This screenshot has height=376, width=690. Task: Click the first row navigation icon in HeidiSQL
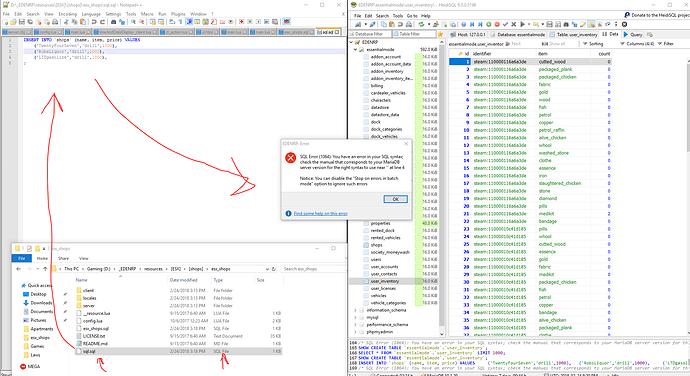click(472, 24)
